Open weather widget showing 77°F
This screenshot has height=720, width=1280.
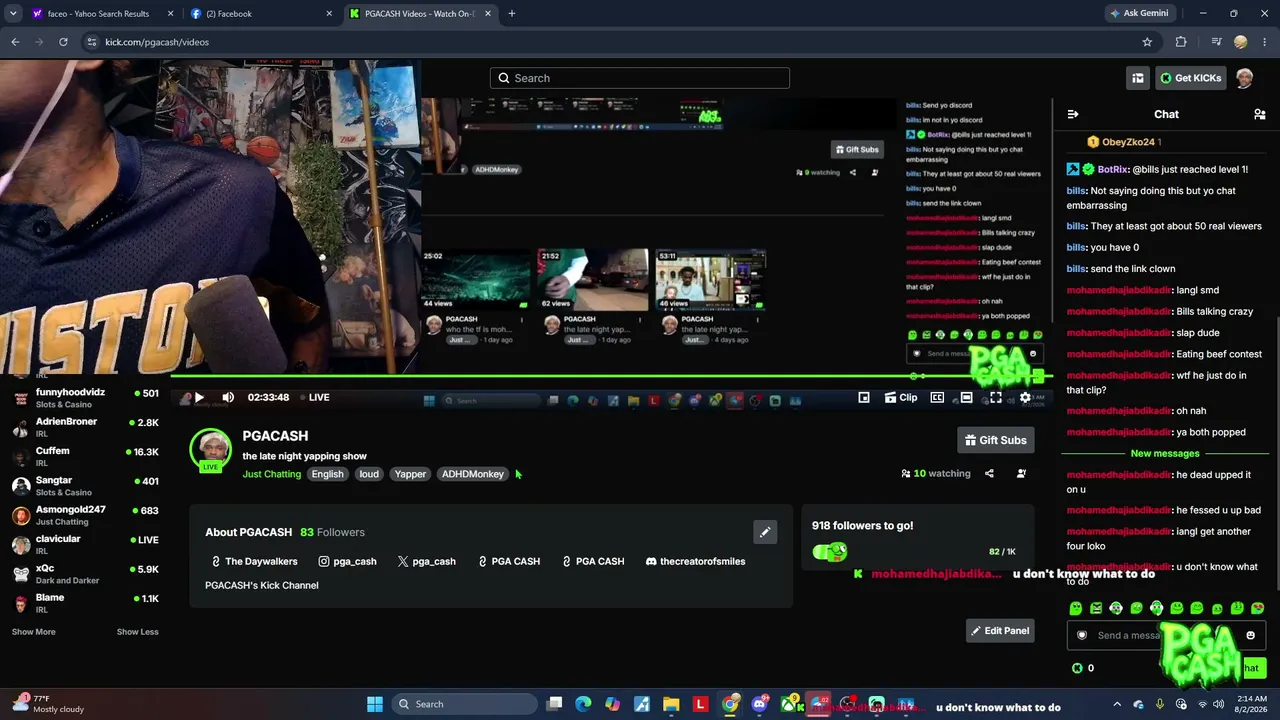pos(48,704)
